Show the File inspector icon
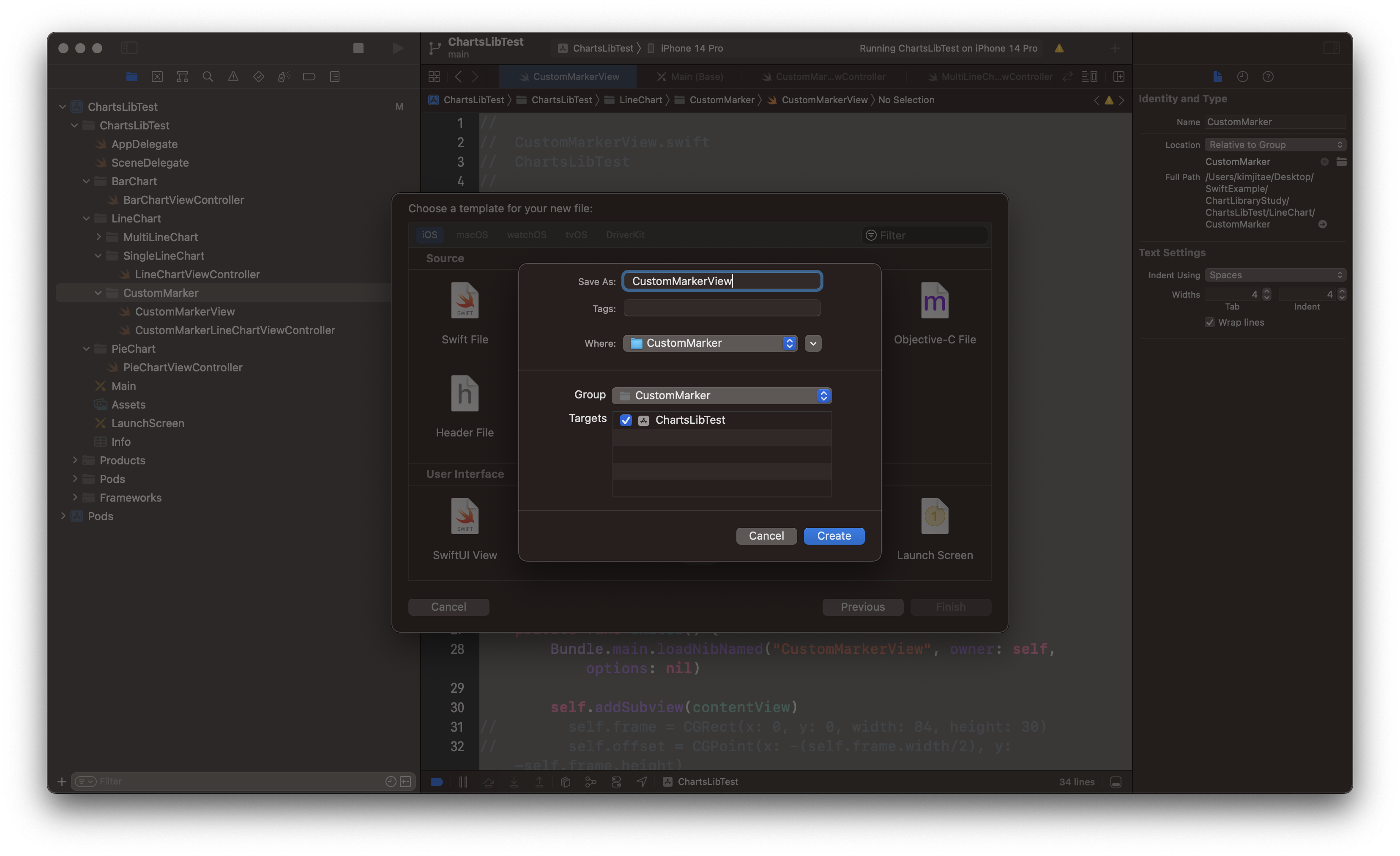The height and width of the screenshot is (856, 1400). [x=1217, y=77]
